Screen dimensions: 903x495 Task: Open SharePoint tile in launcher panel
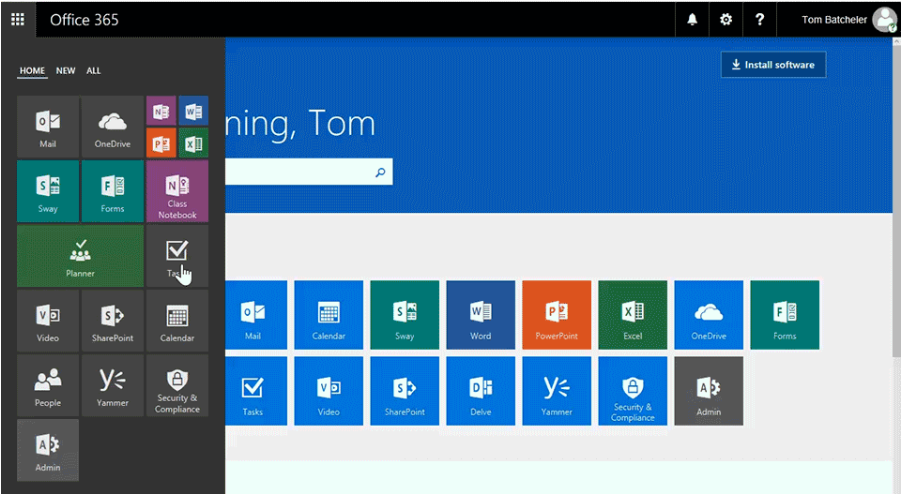coord(112,321)
